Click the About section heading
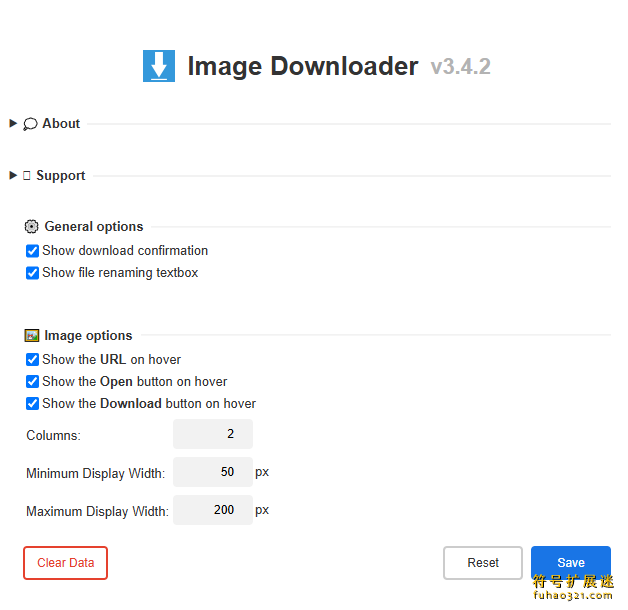The width and height of the screenshot is (628, 610). (61, 123)
